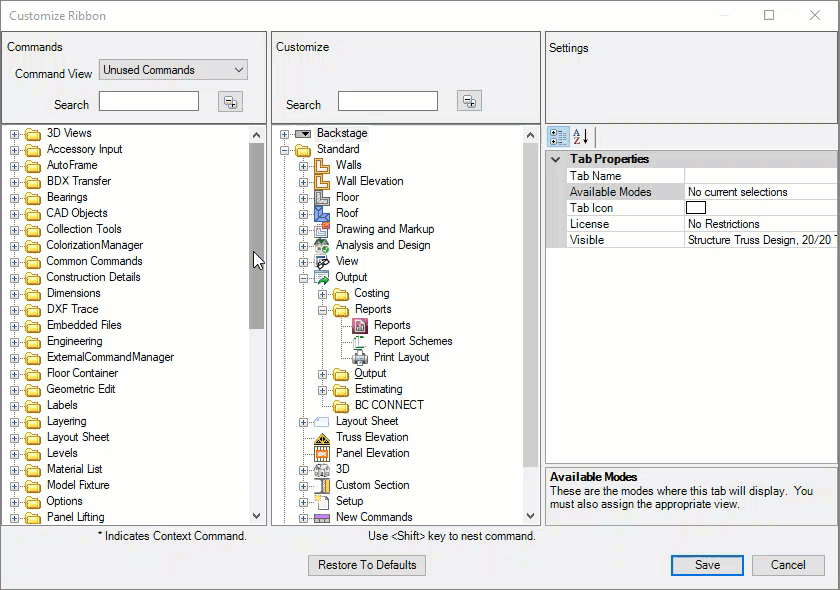
Task: Click the Cancel button
Action: pos(788,565)
